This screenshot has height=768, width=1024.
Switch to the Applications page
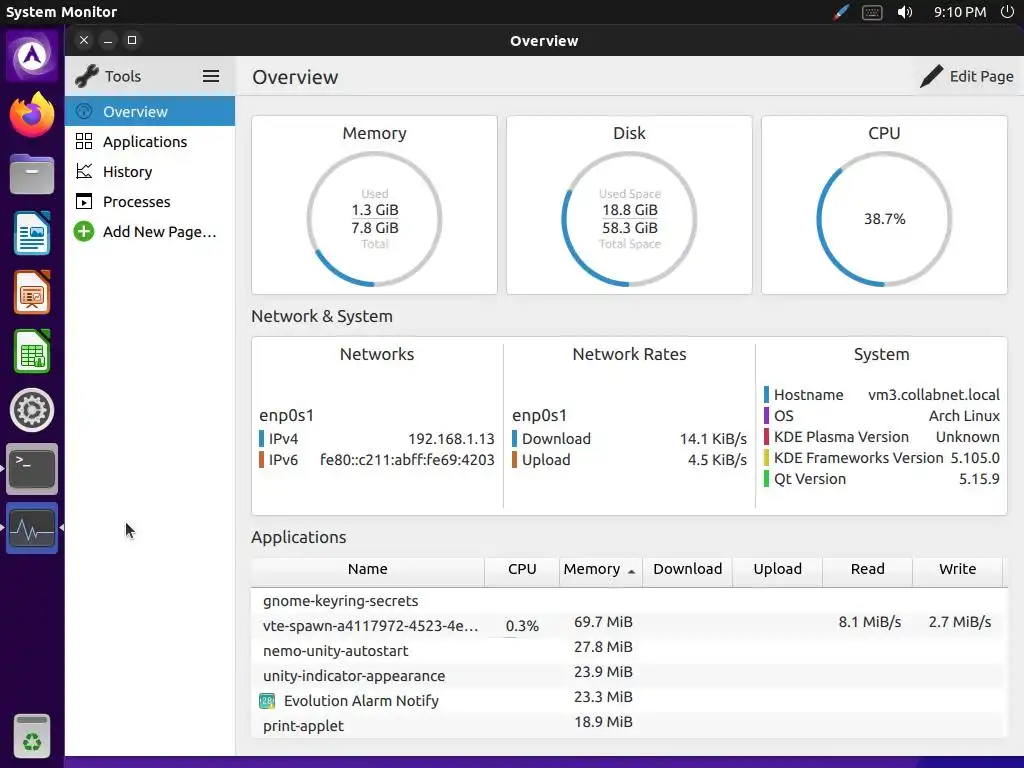(x=150, y=142)
